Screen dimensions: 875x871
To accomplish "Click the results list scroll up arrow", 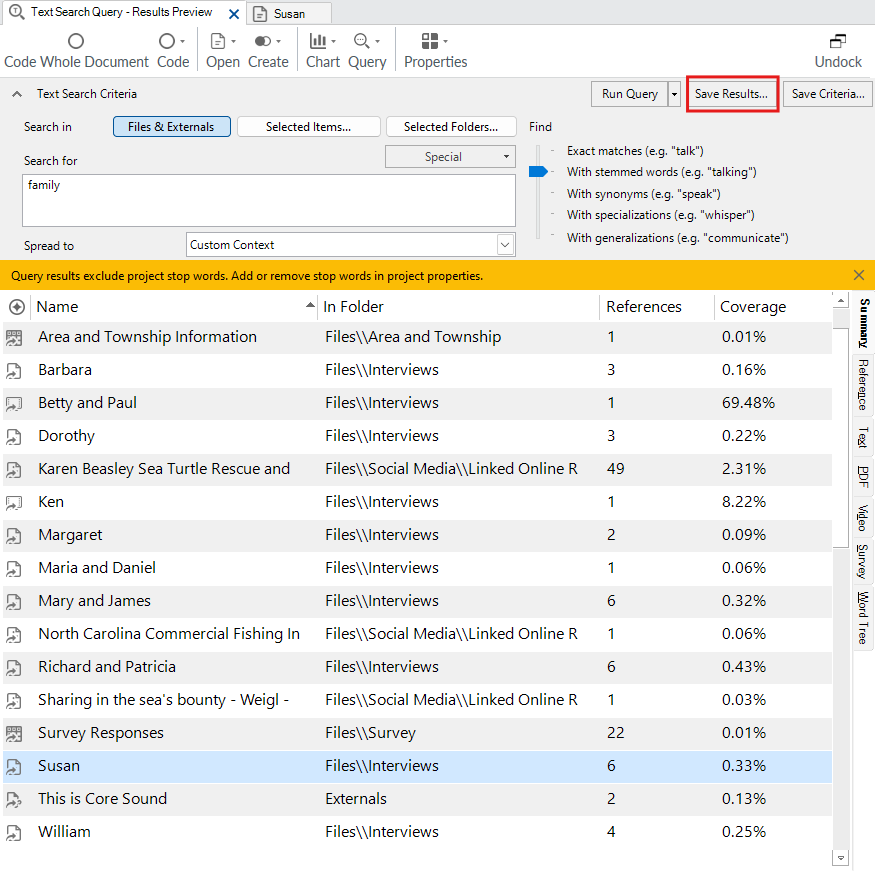I will [x=840, y=301].
